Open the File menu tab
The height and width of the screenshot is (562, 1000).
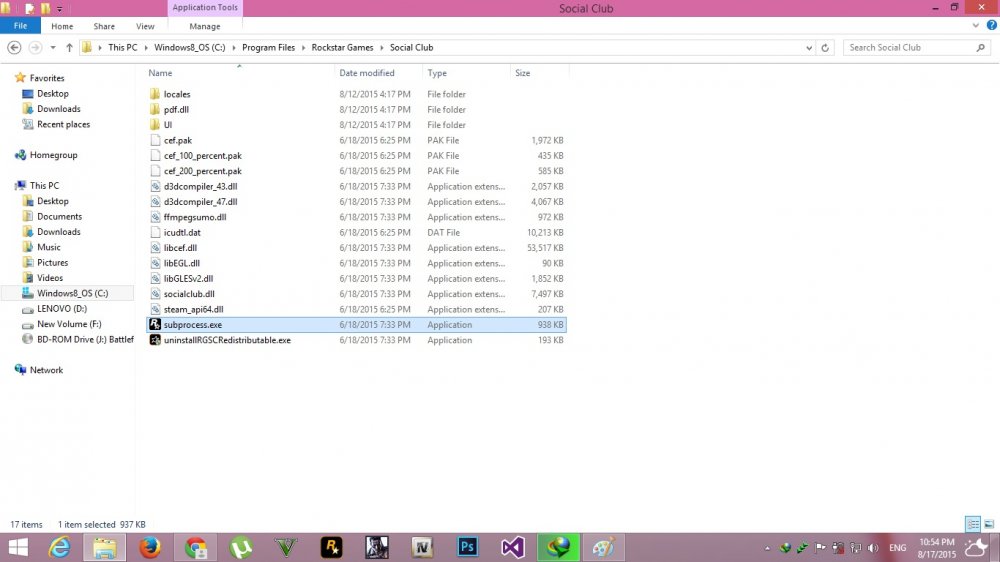click(20, 26)
